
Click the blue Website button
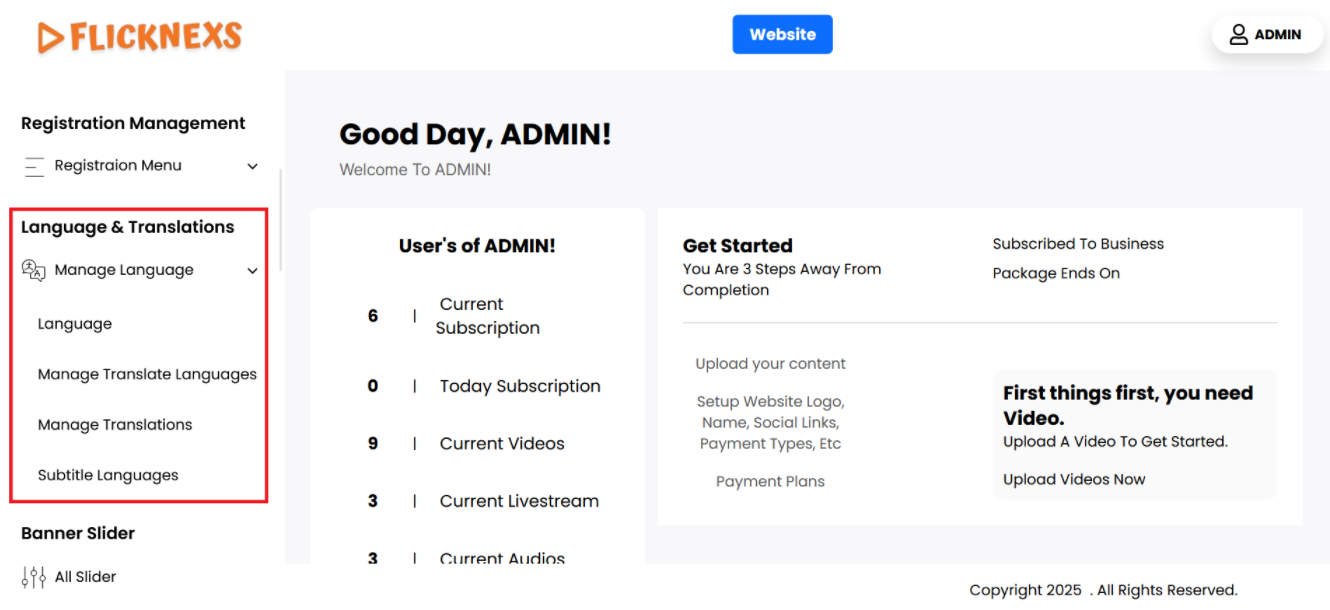(x=782, y=34)
